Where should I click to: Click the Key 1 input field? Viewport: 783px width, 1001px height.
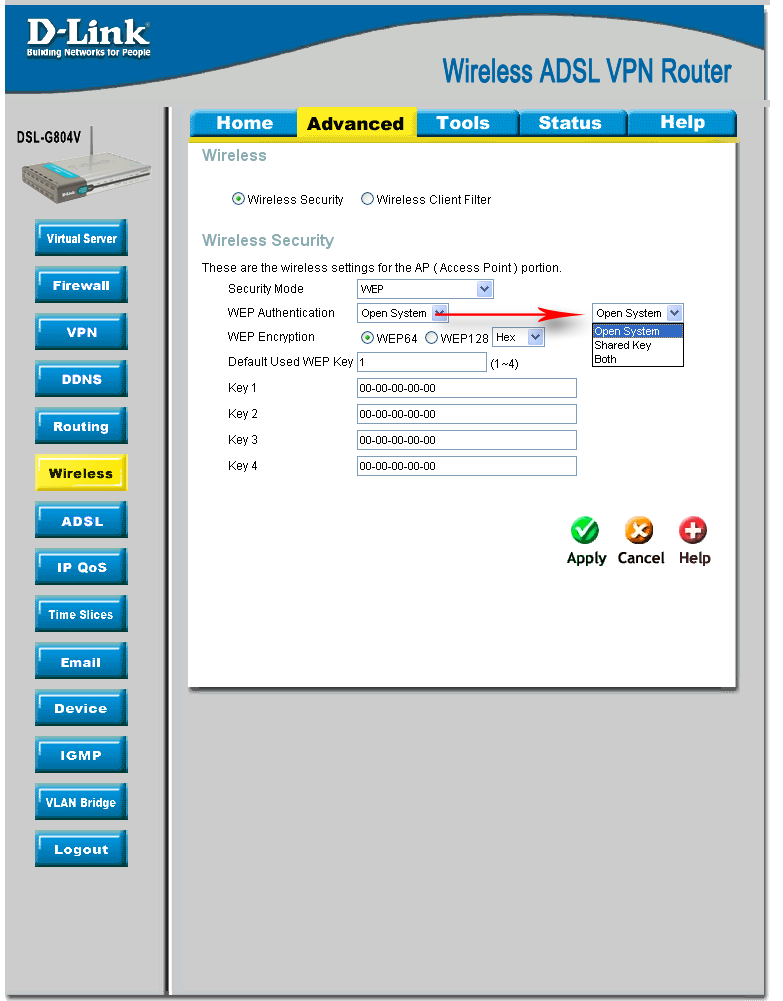pos(466,388)
